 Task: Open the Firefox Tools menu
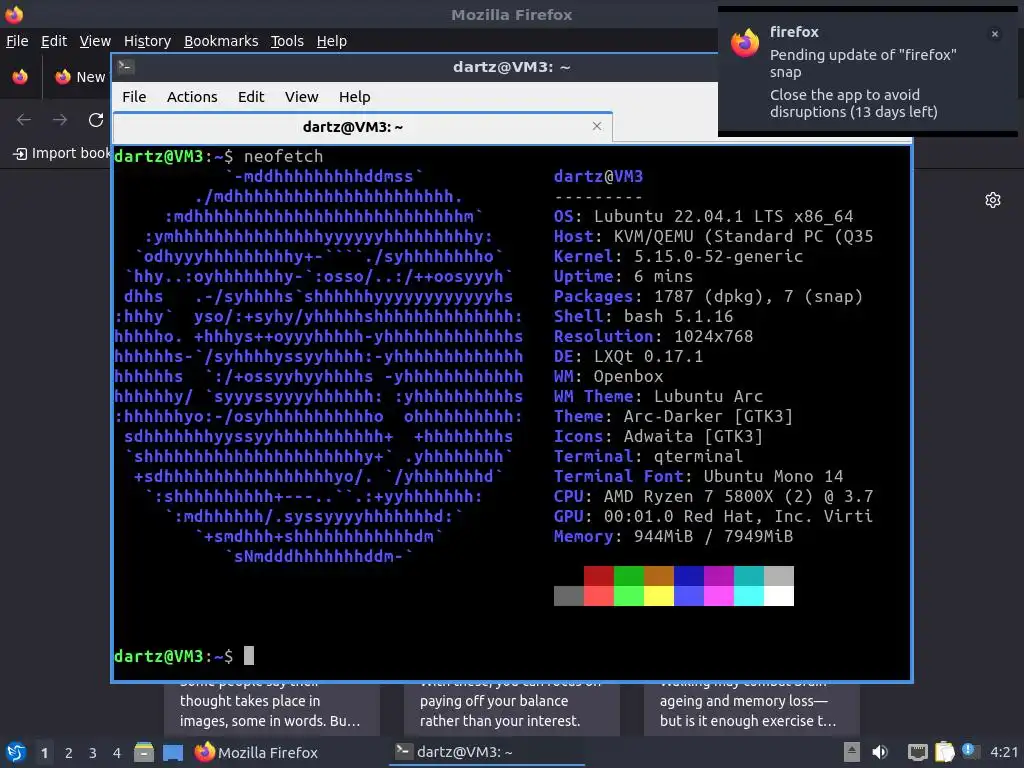pyautogui.click(x=287, y=41)
